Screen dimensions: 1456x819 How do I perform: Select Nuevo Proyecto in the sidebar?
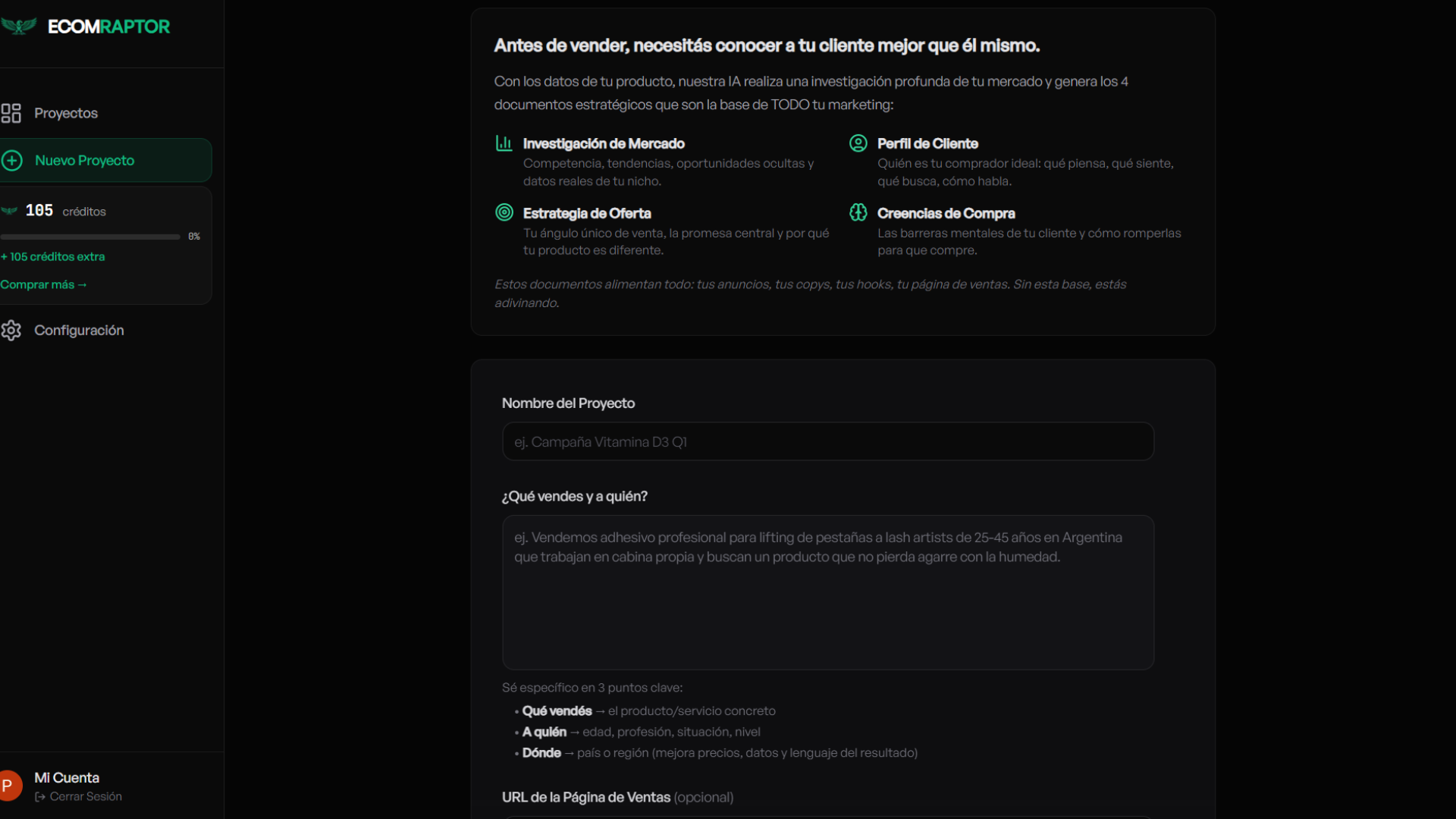pos(84,160)
